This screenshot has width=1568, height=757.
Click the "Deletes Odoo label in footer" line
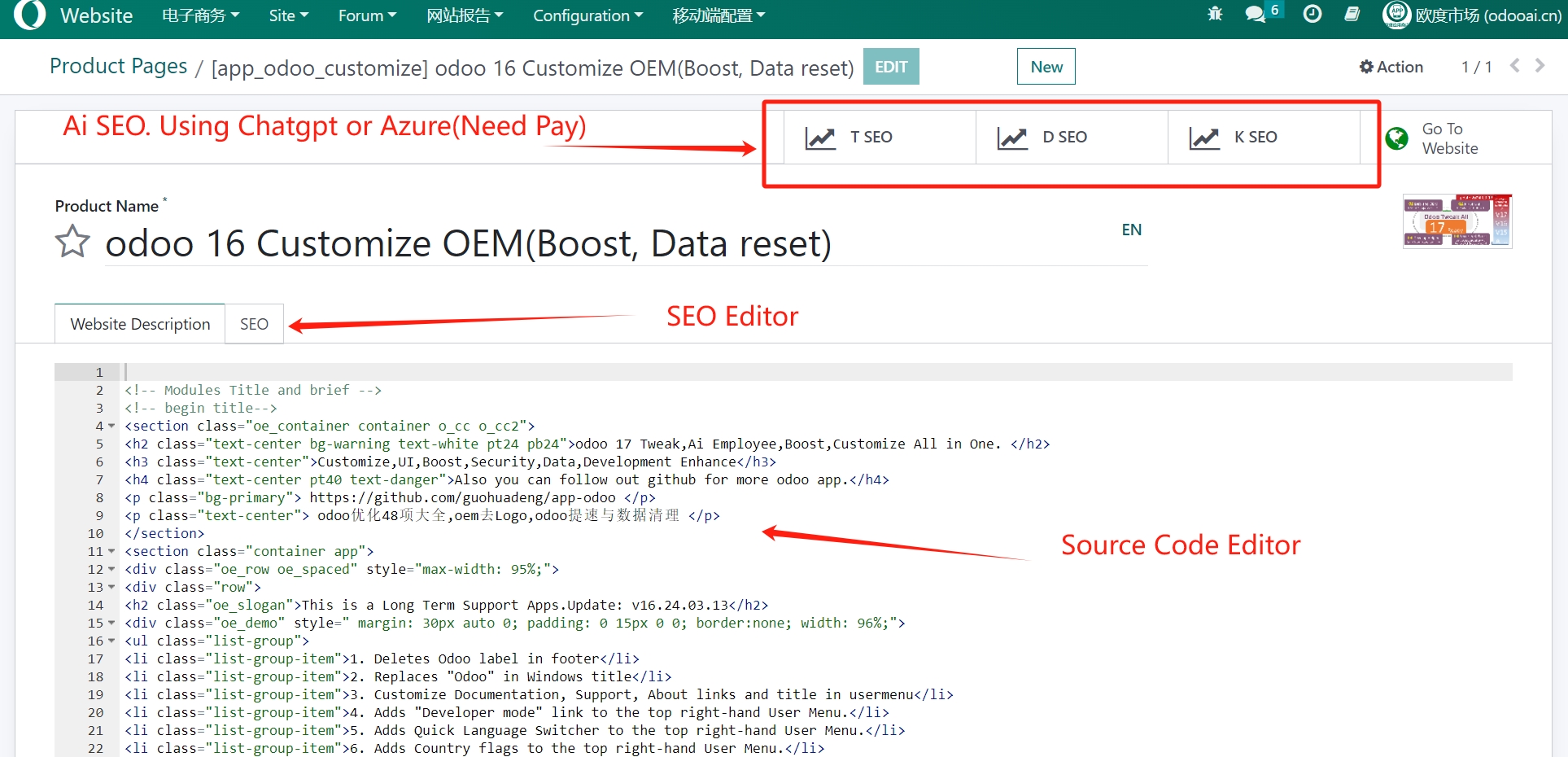coord(382,659)
